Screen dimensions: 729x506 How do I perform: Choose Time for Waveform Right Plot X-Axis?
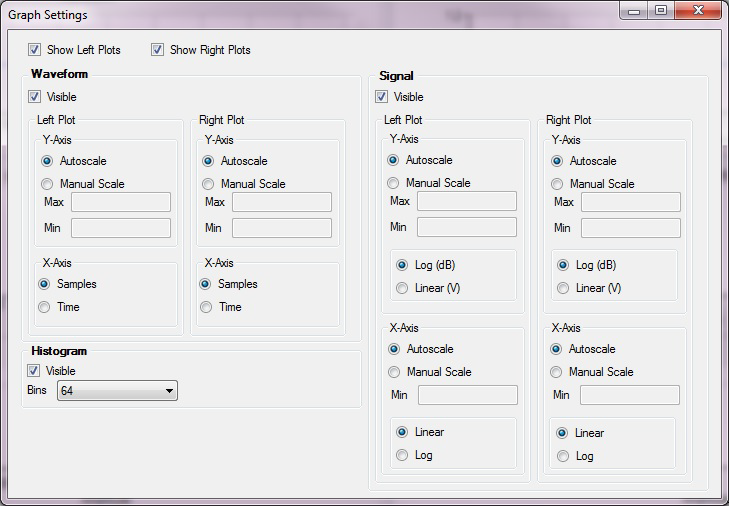click(207, 307)
